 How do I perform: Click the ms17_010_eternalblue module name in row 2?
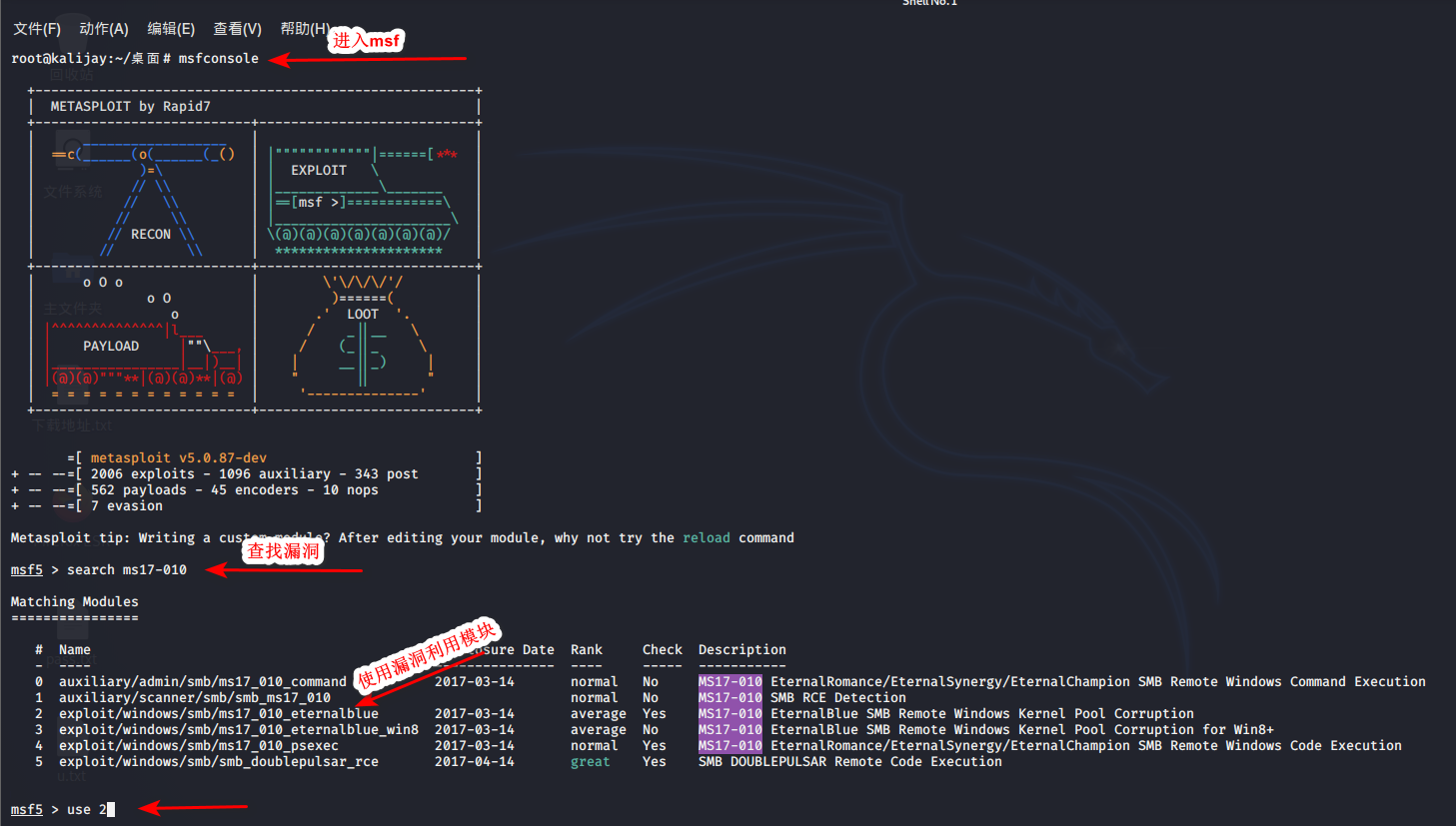tap(218, 714)
